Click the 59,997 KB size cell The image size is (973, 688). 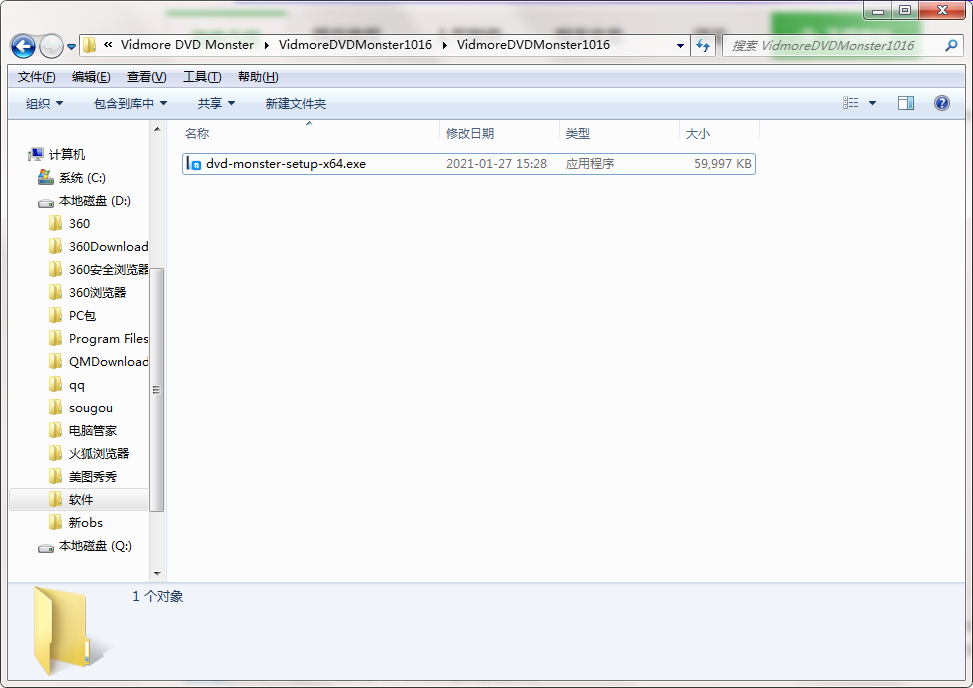(x=723, y=164)
